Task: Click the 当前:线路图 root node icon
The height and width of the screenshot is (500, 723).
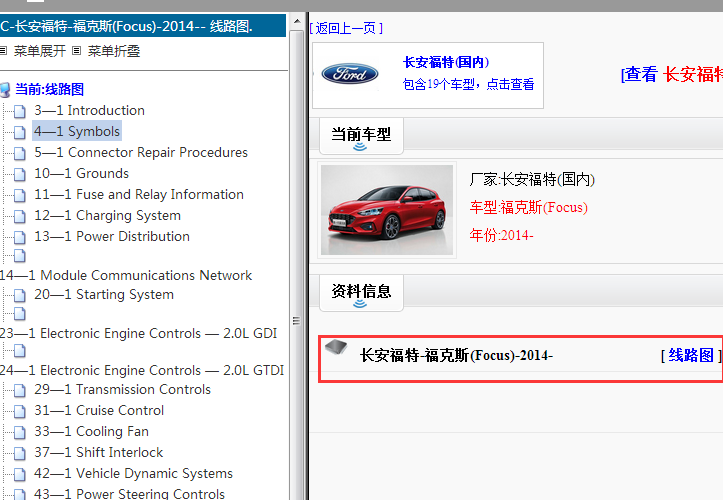Action: 5,90
